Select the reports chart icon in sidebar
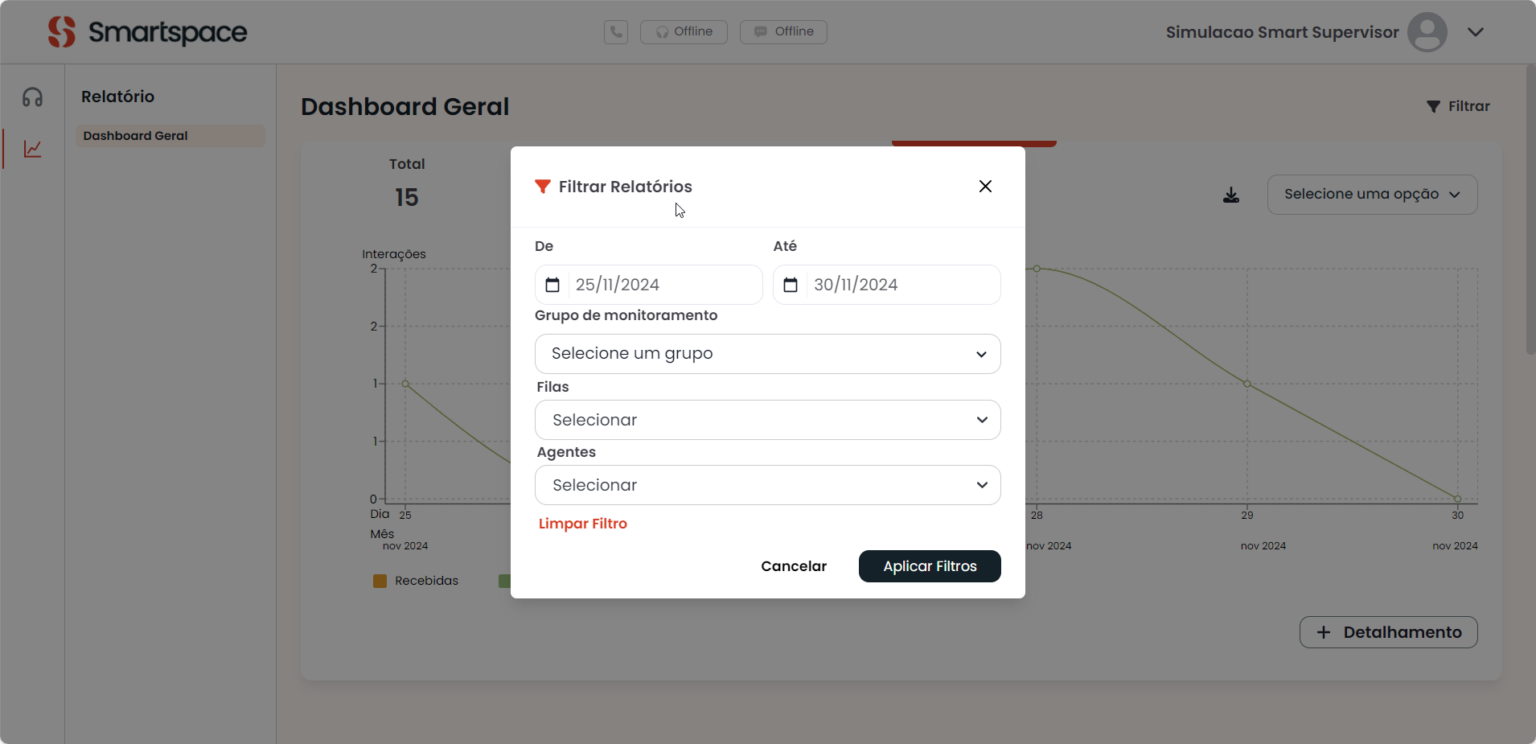This screenshot has height=744, width=1536. pos(32,146)
